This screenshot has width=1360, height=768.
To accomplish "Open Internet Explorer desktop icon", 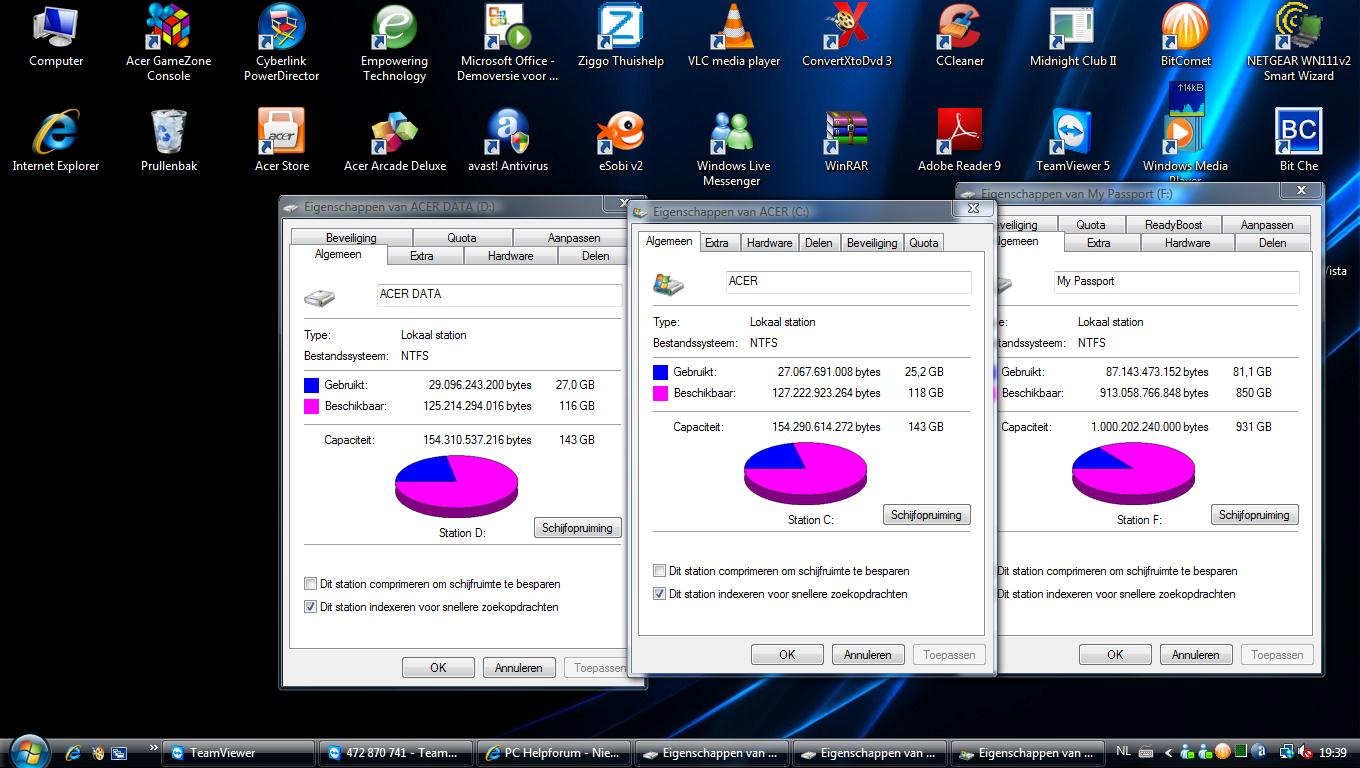I will coord(56,141).
